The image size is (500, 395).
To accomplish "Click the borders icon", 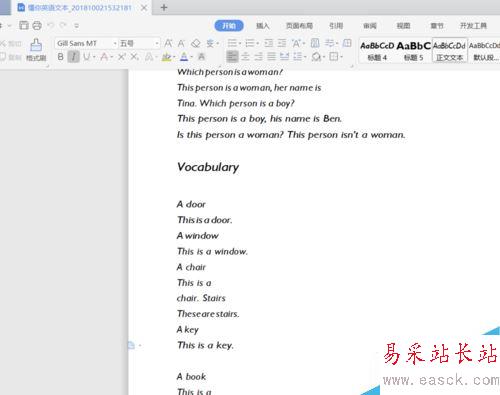I will pos(334,57).
